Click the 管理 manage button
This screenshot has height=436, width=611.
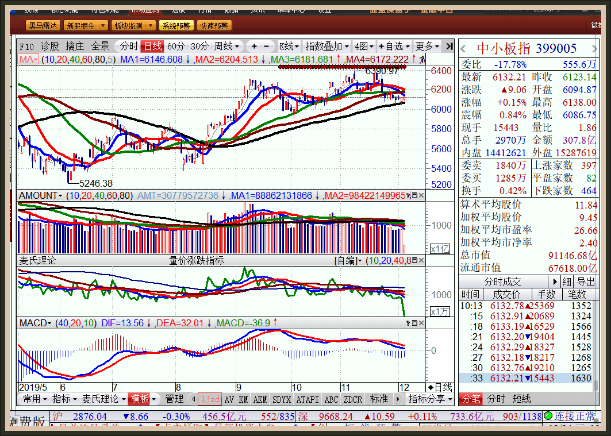coord(174,399)
